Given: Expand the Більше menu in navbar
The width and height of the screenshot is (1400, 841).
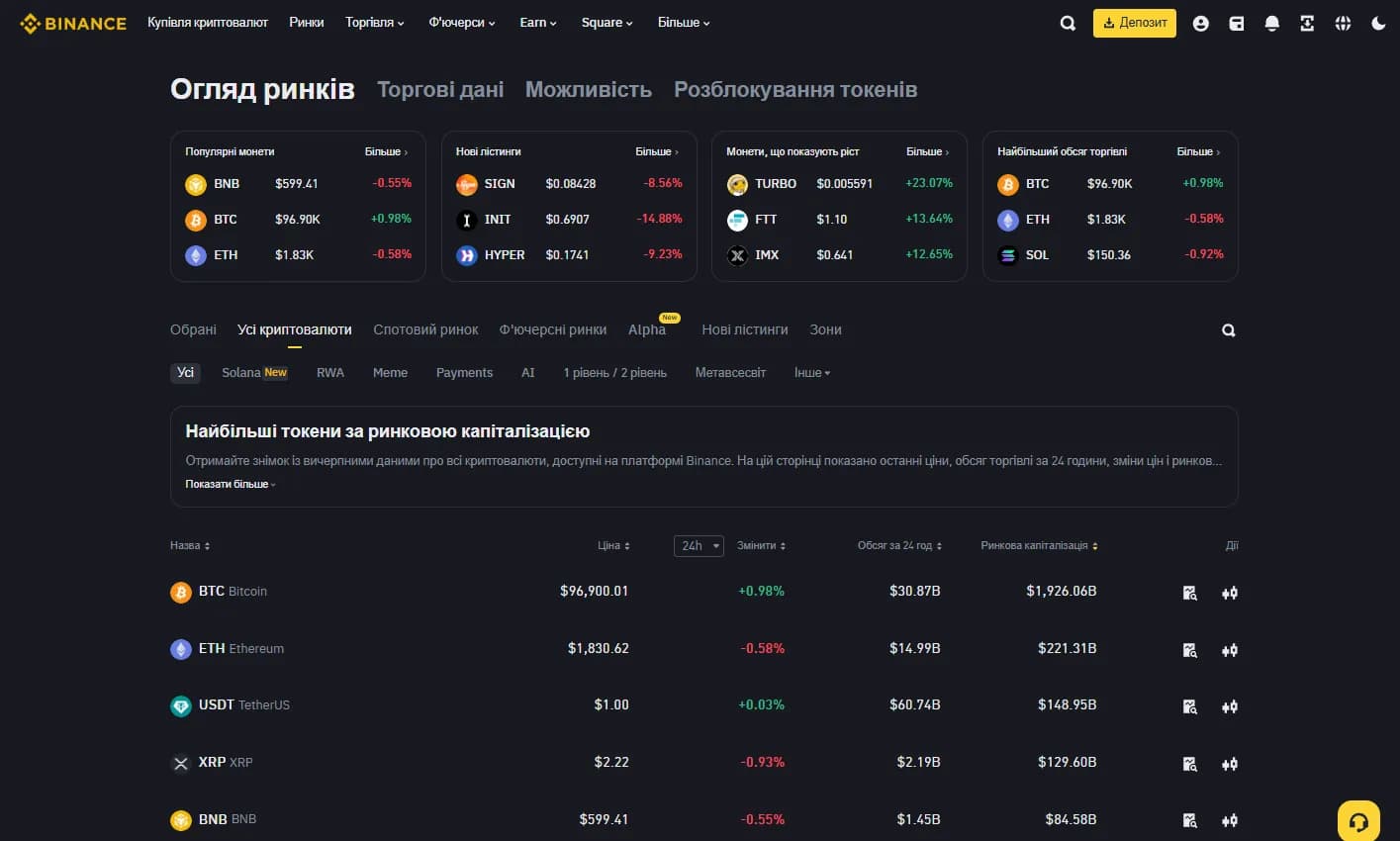Looking at the screenshot, I should [684, 23].
